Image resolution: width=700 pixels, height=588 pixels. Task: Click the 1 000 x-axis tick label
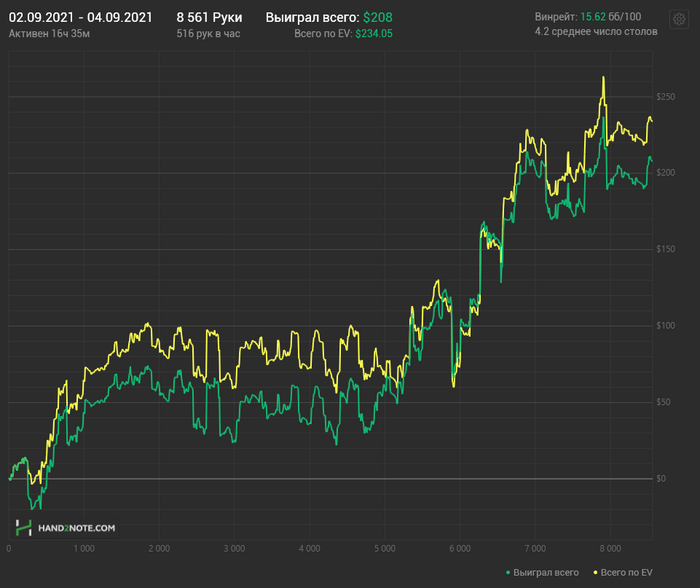click(83, 549)
